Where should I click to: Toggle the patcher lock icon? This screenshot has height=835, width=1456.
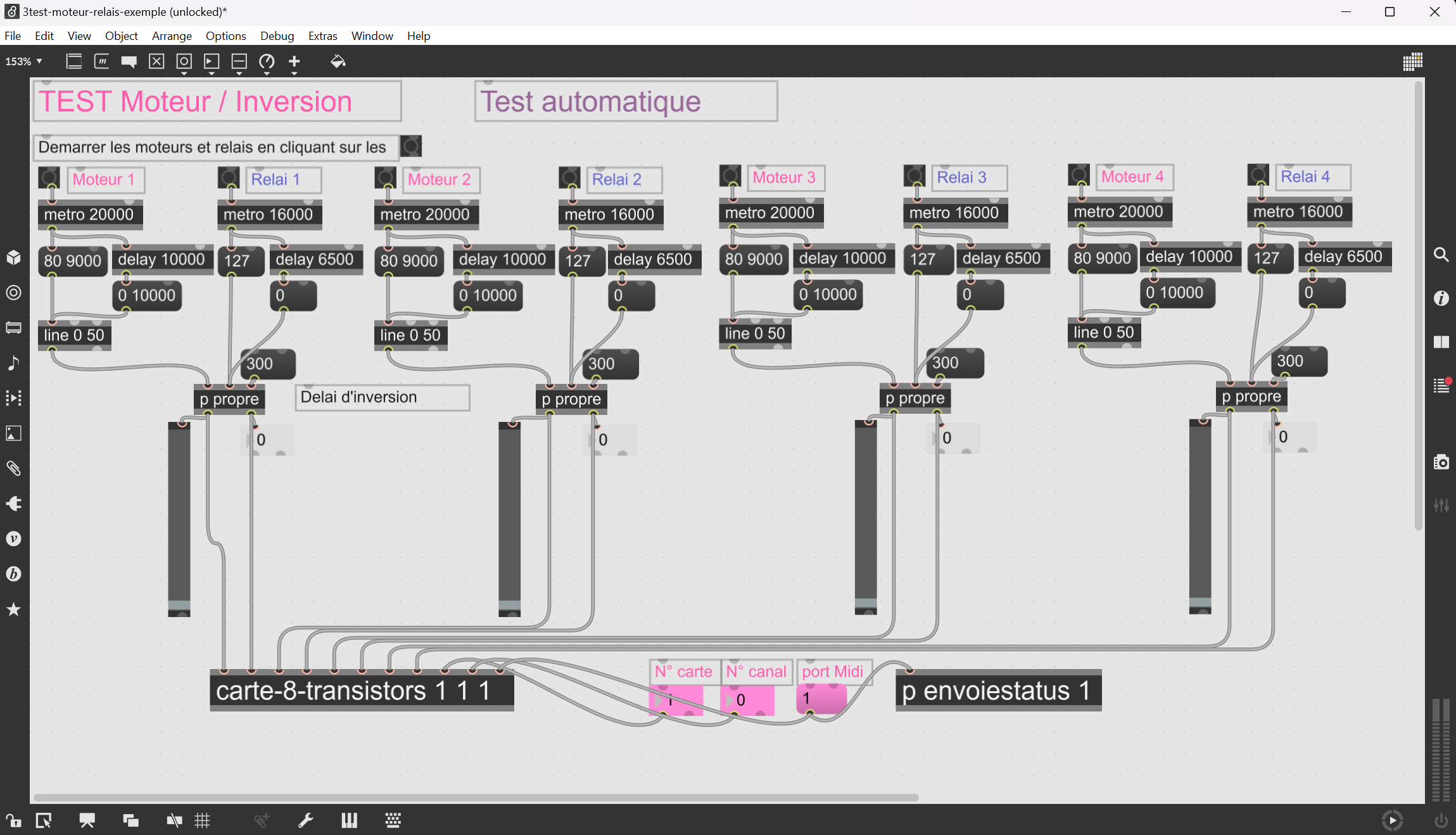pos(14,821)
